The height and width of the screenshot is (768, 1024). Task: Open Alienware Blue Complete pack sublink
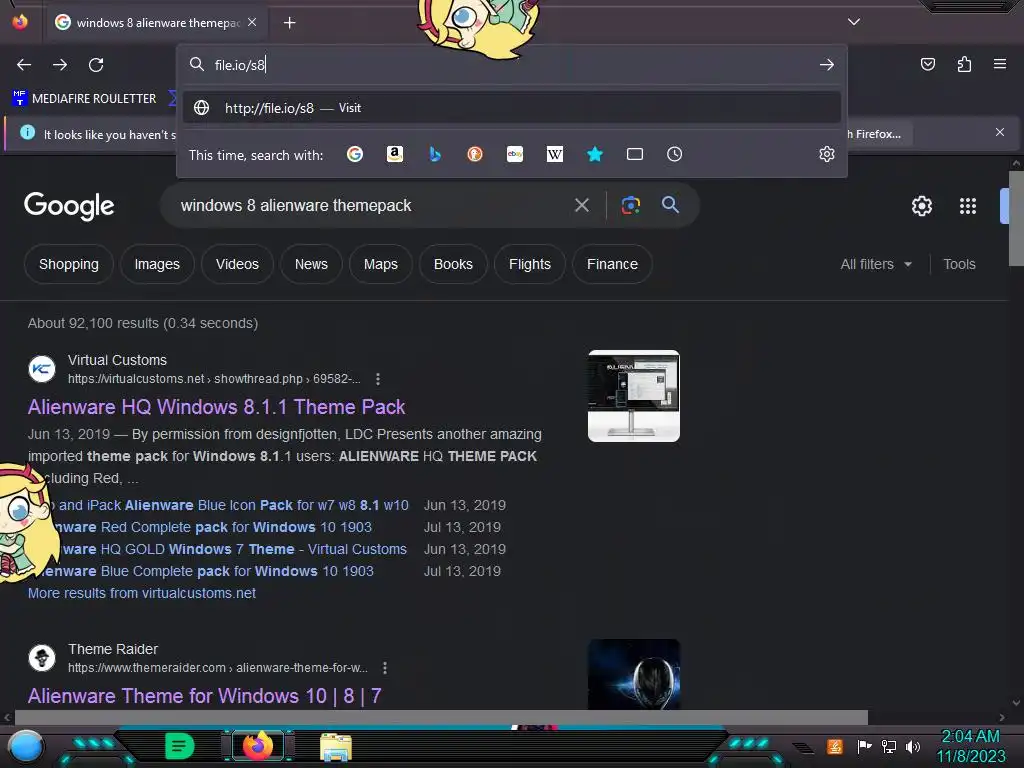click(x=208, y=571)
